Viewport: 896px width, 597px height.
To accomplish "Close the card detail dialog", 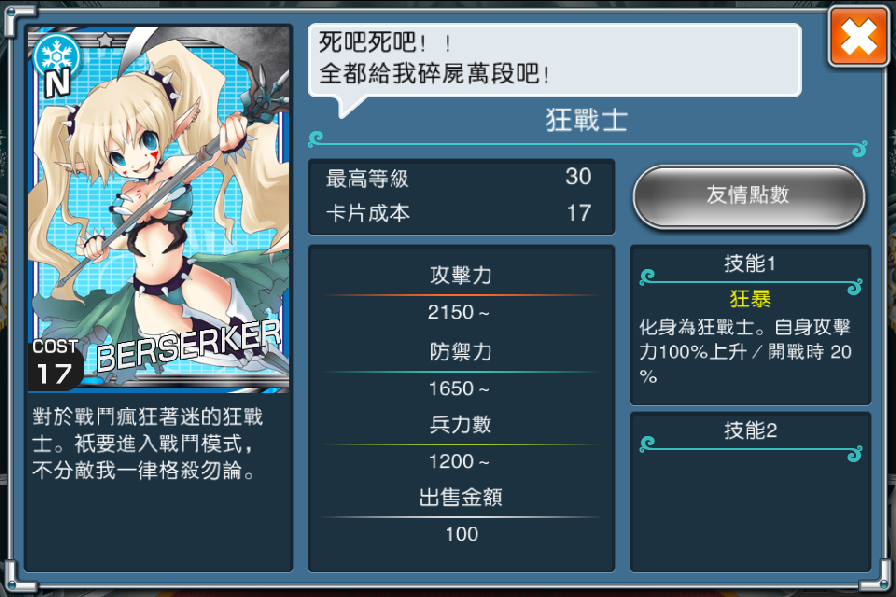I will (x=858, y=37).
